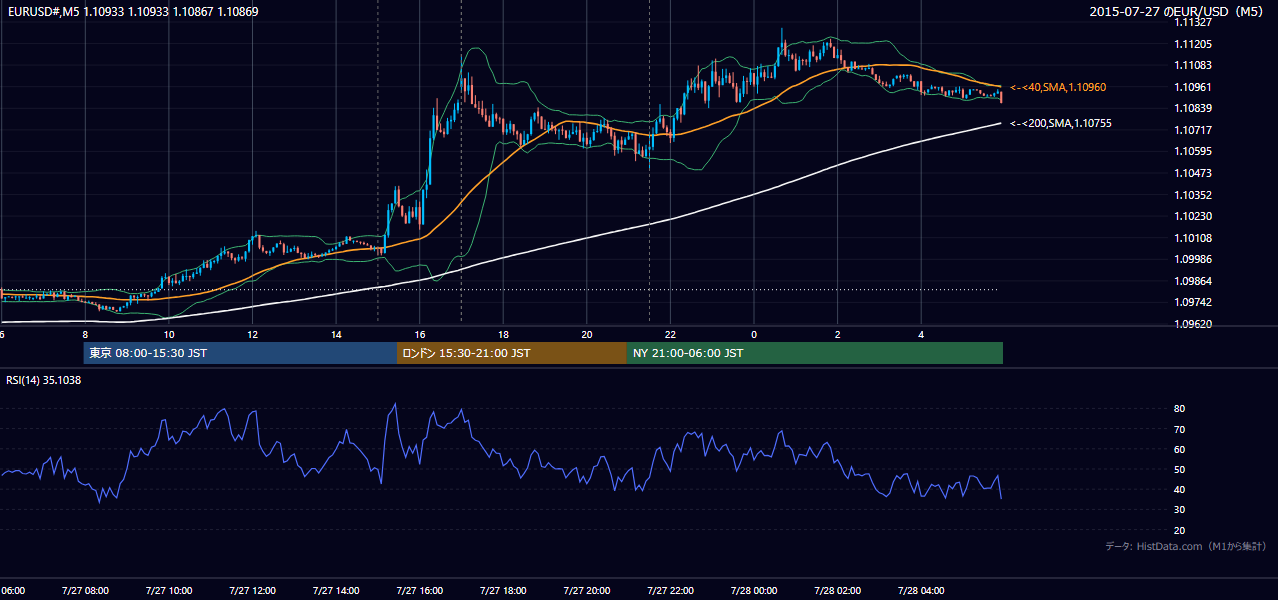
Task: Open the HistData.com data source credit
Action: [1186, 546]
